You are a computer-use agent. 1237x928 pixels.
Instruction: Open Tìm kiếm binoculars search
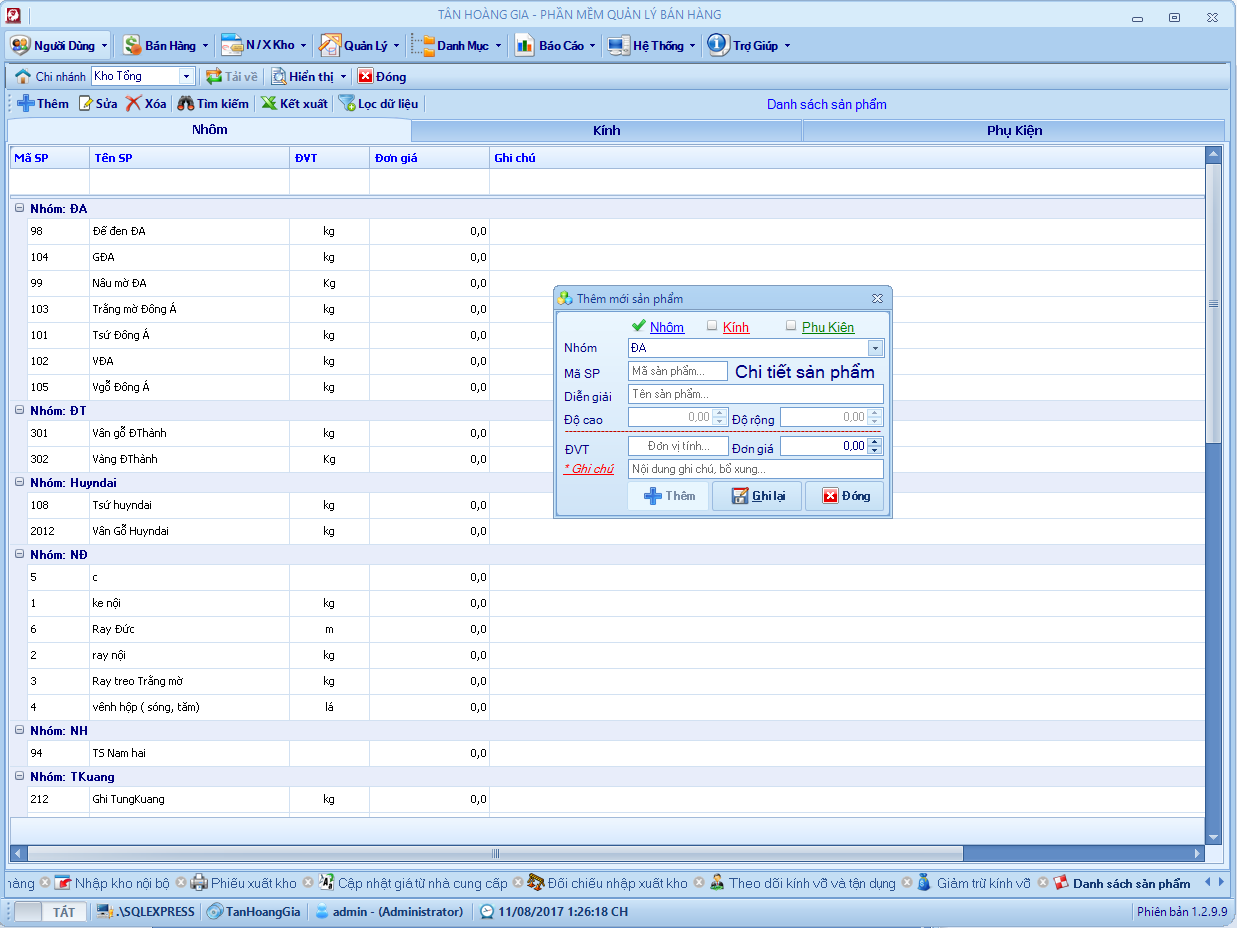(185, 104)
